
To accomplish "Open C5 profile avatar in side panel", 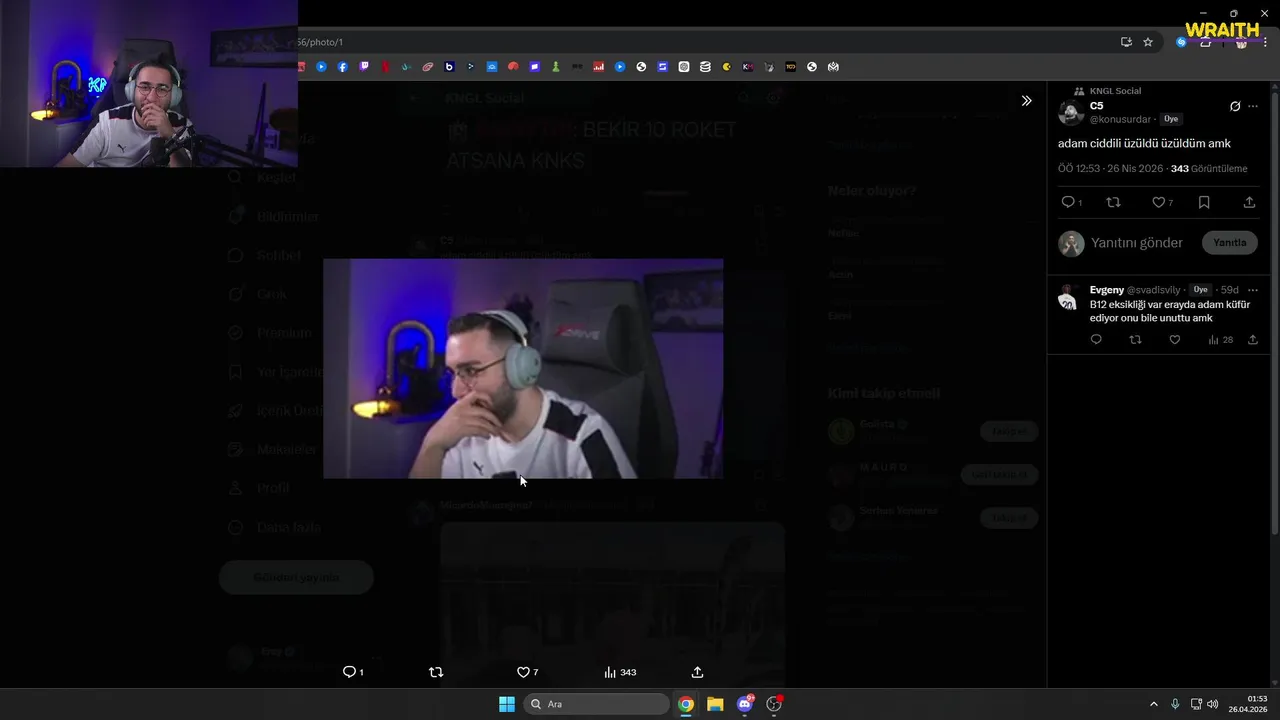I will tap(1071, 112).
